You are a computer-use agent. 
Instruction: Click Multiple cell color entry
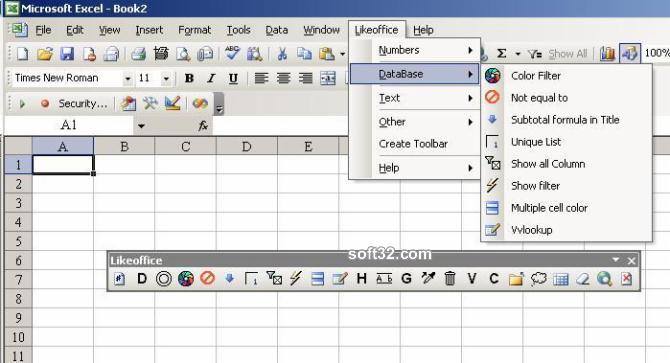click(x=567, y=208)
